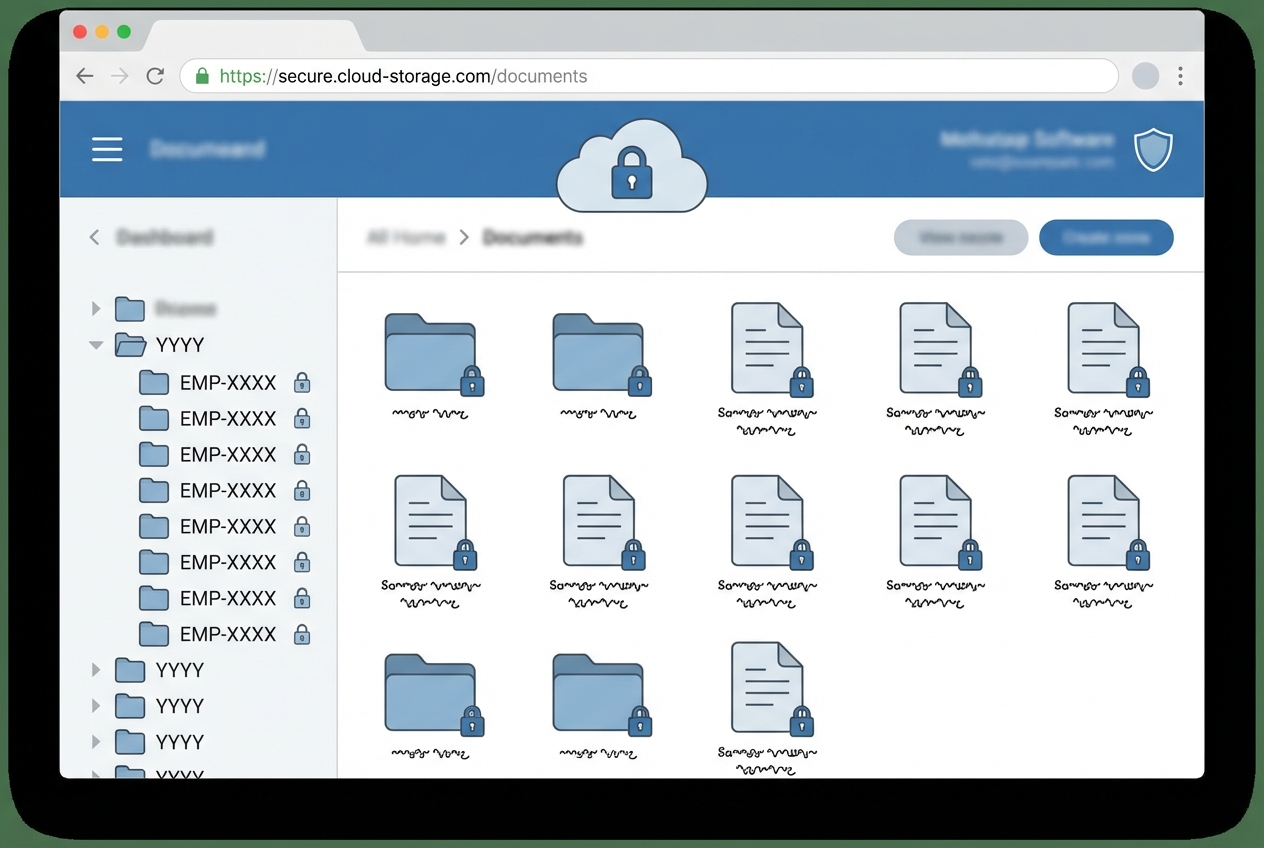Open the browser three-dot options menu

(1180, 76)
